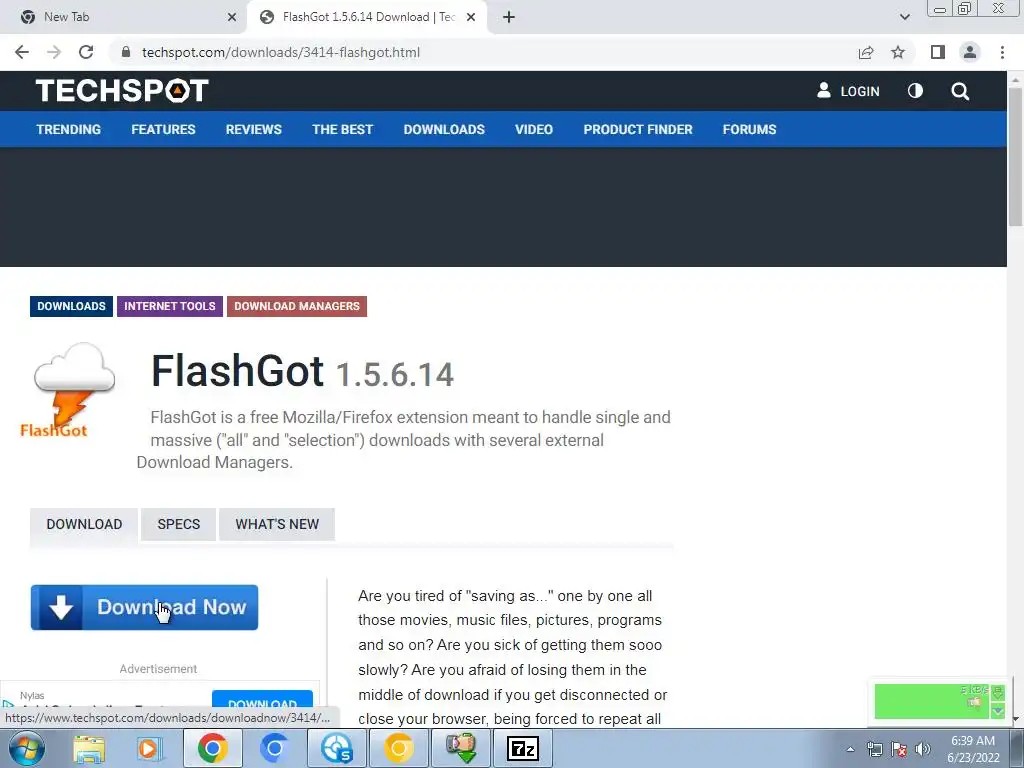This screenshot has width=1024, height=768.
Task: Open Windows Explorer from taskbar
Action: [x=89, y=748]
